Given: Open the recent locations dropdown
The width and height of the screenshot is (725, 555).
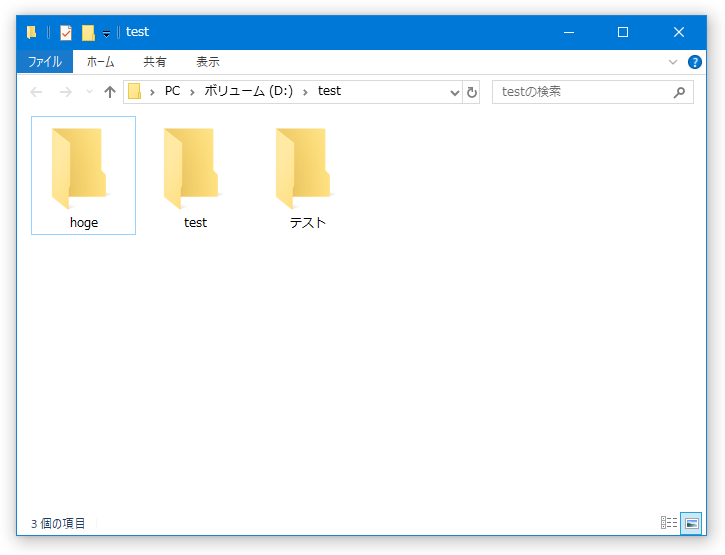Looking at the screenshot, I should (89, 92).
